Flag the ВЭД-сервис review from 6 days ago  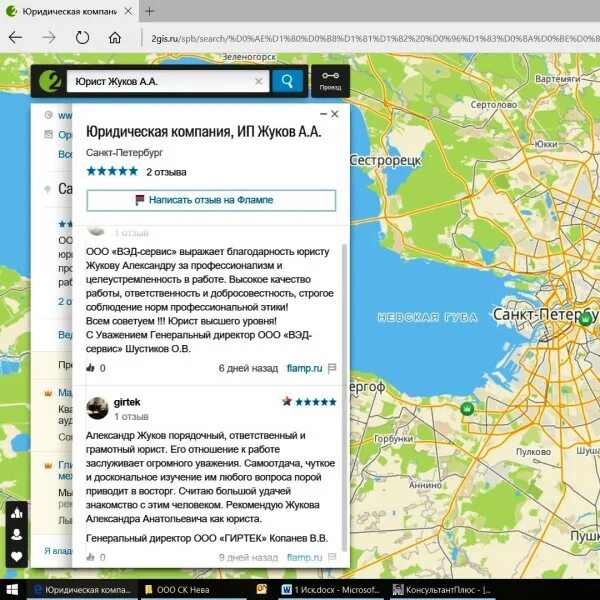tap(332, 368)
